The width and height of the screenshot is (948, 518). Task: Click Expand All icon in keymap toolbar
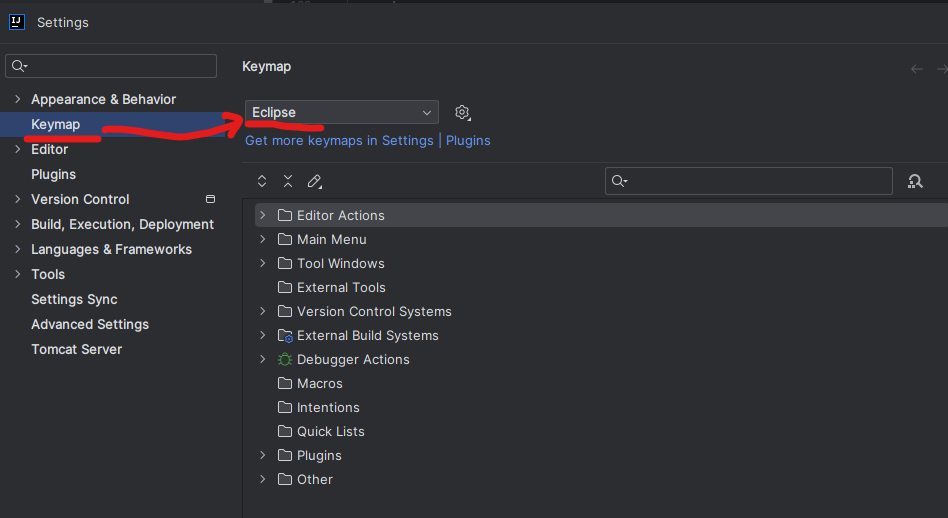(262, 181)
